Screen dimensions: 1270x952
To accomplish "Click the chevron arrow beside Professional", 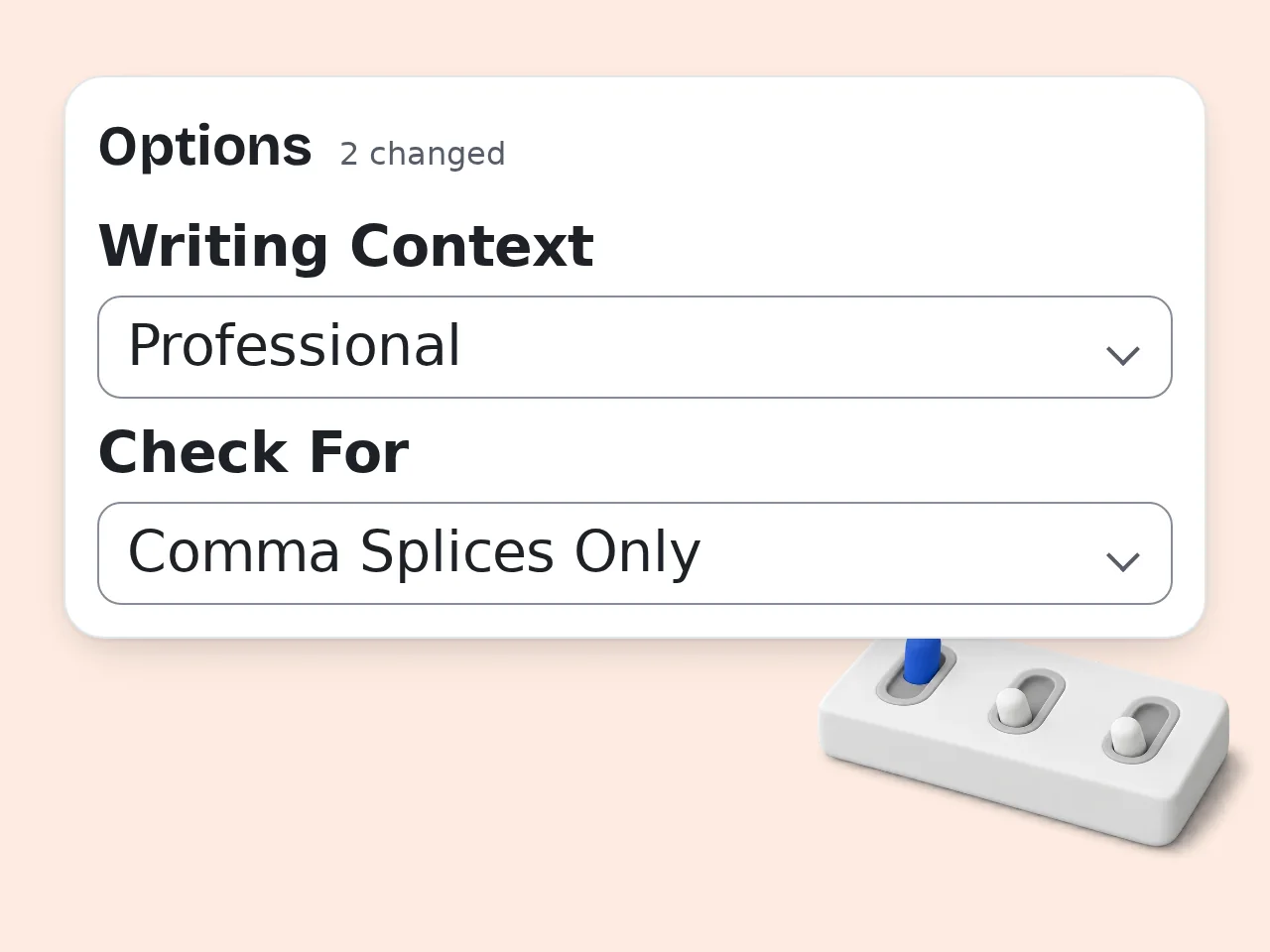I will click(x=1122, y=355).
